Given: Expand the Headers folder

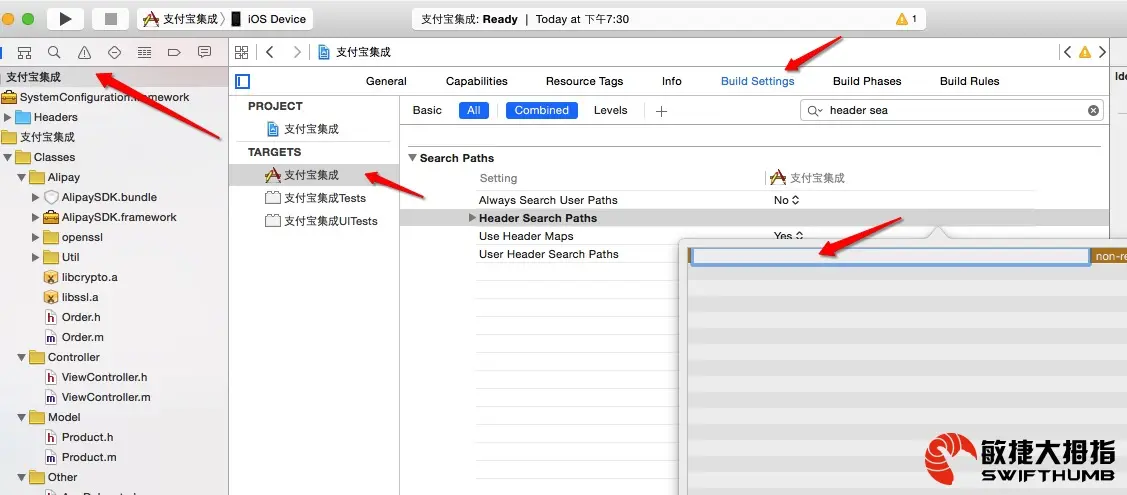Looking at the screenshot, I should click(8, 117).
